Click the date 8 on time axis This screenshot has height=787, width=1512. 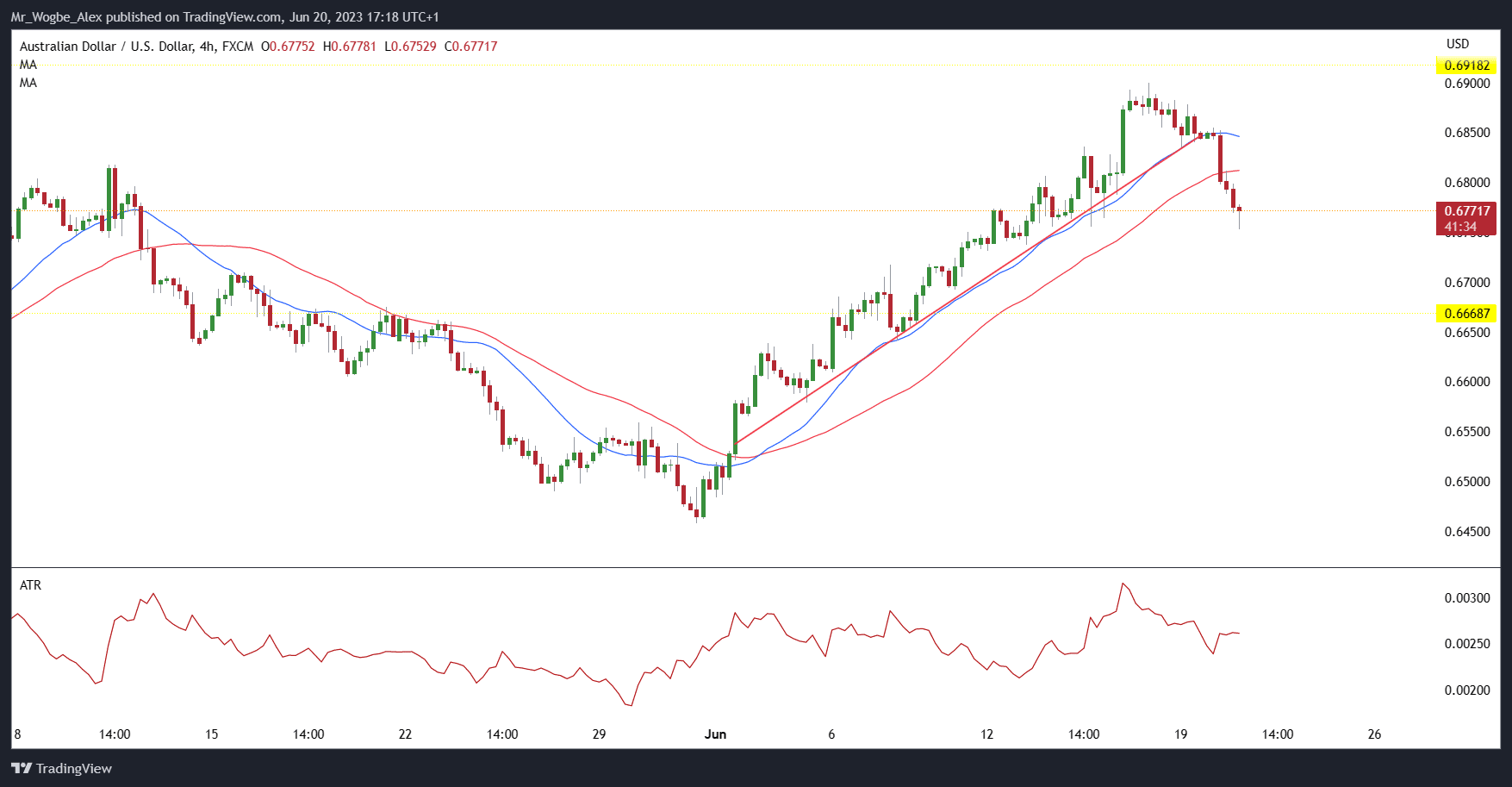coord(17,734)
